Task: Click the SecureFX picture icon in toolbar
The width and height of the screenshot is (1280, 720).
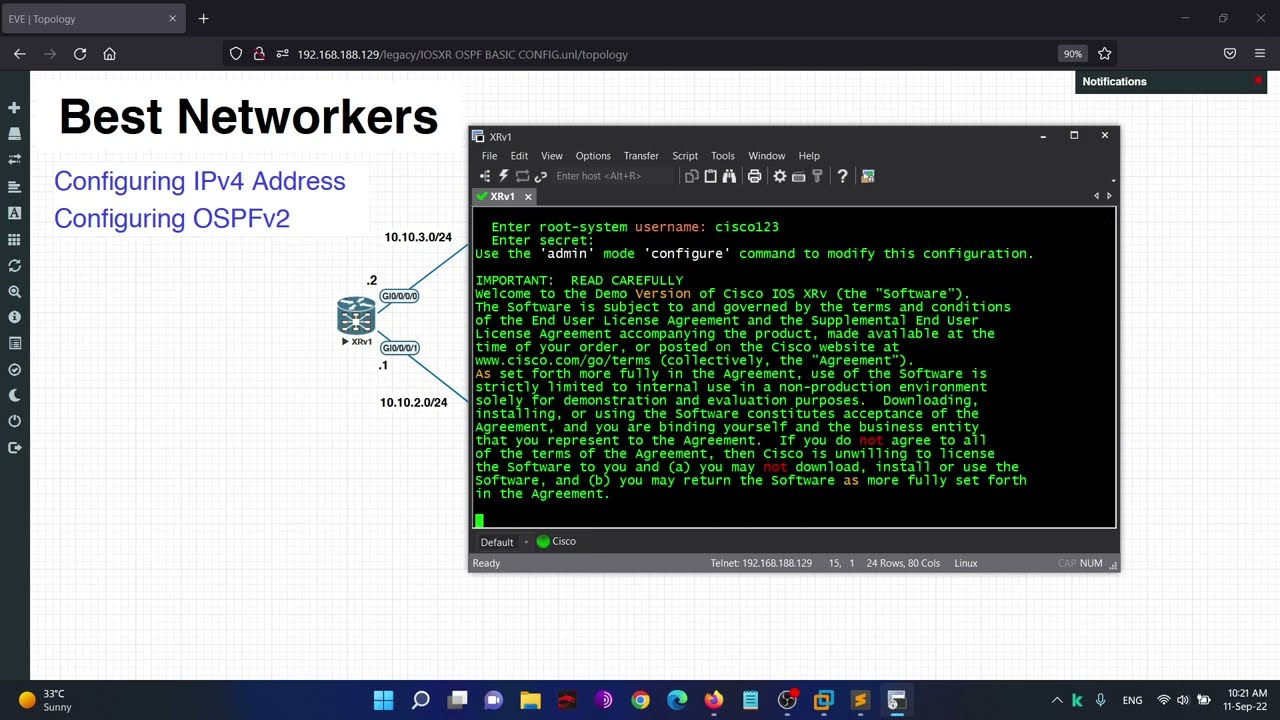Action: 868,176
